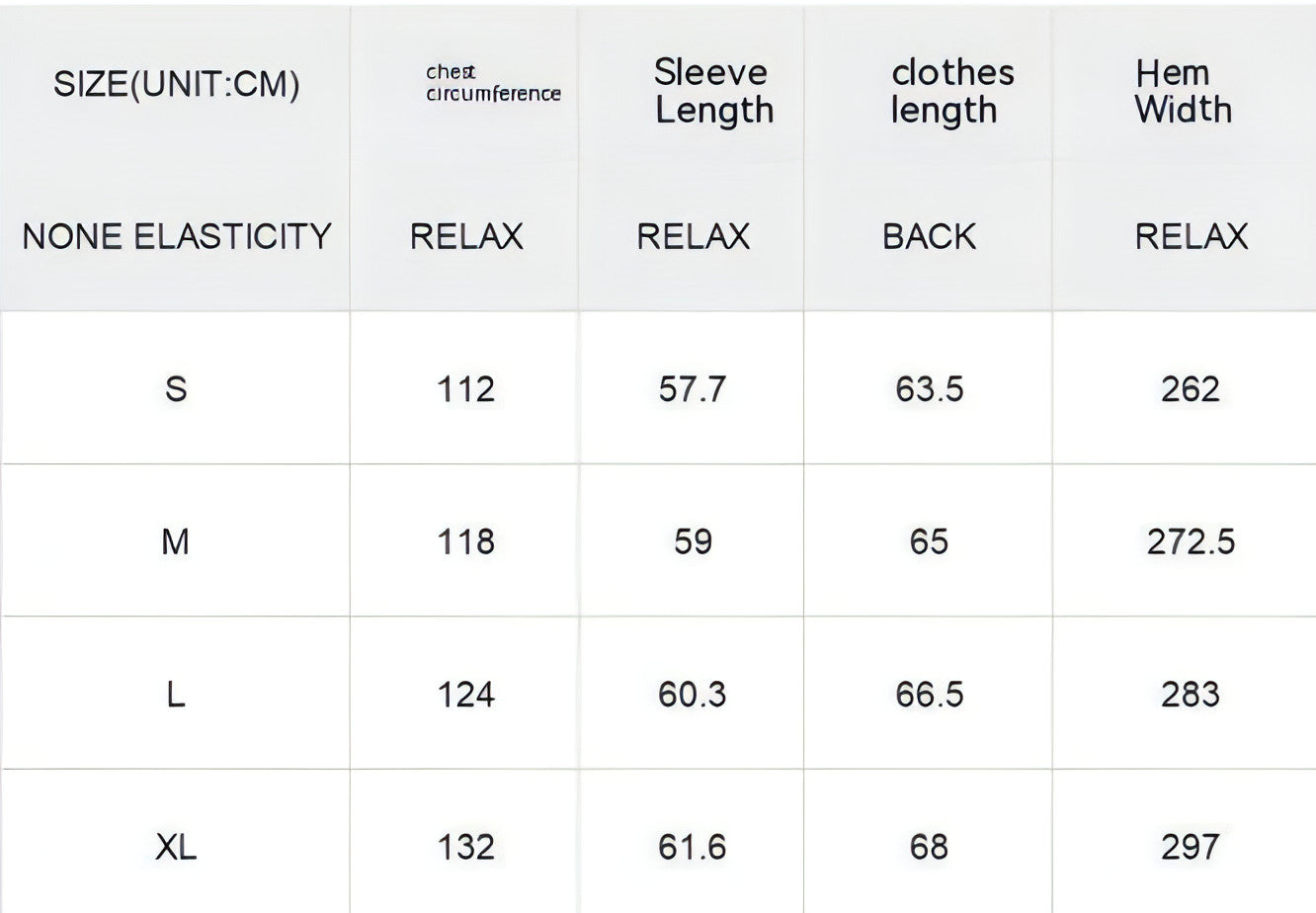Click sleeve length value 60.3
Screen dimensions: 1316x913
point(692,695)
